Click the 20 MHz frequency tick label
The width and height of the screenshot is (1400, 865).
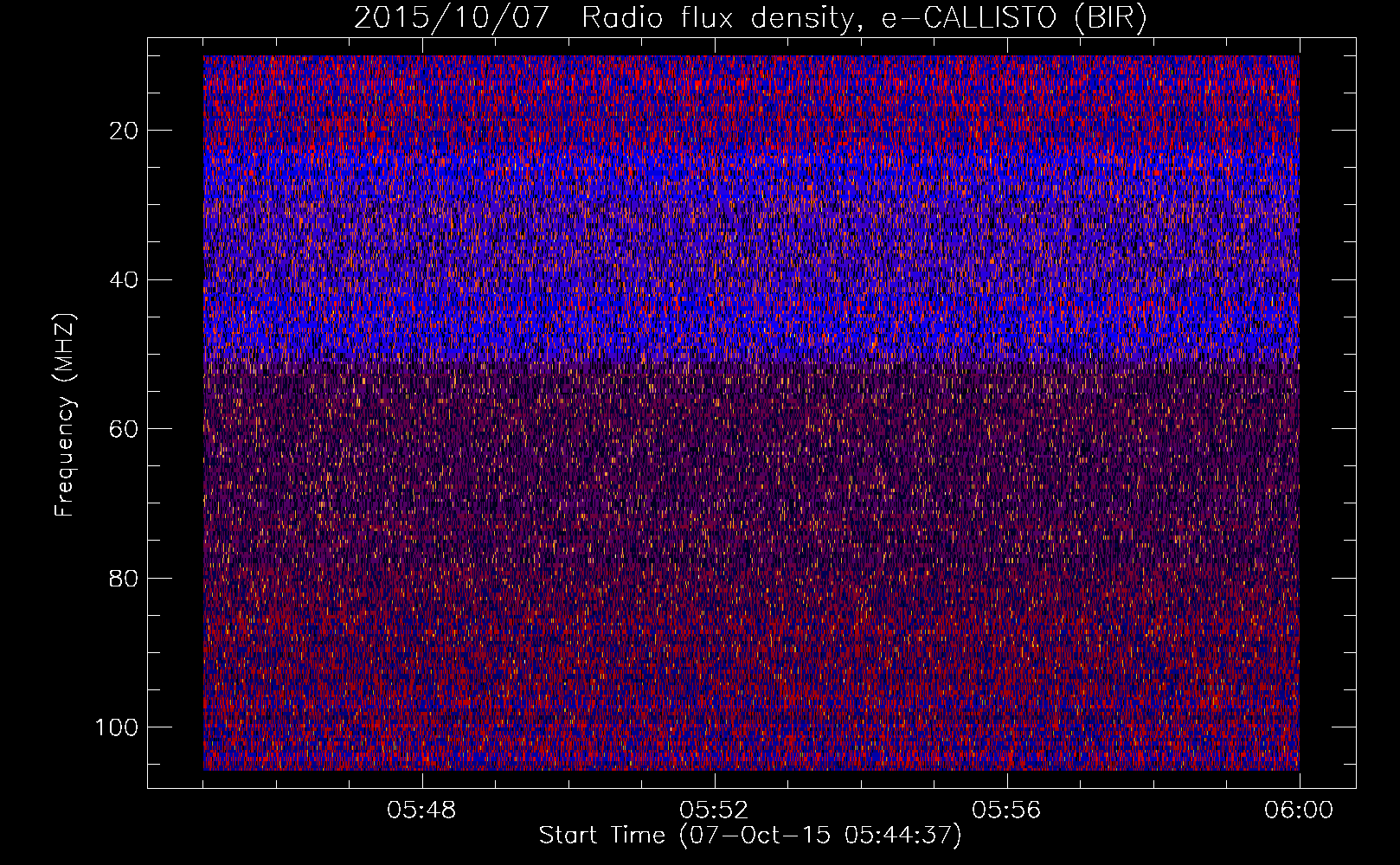tap(125, 131)
